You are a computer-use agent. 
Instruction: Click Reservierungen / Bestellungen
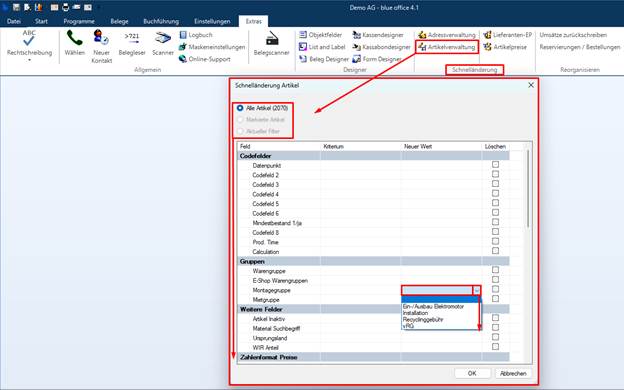579,47
